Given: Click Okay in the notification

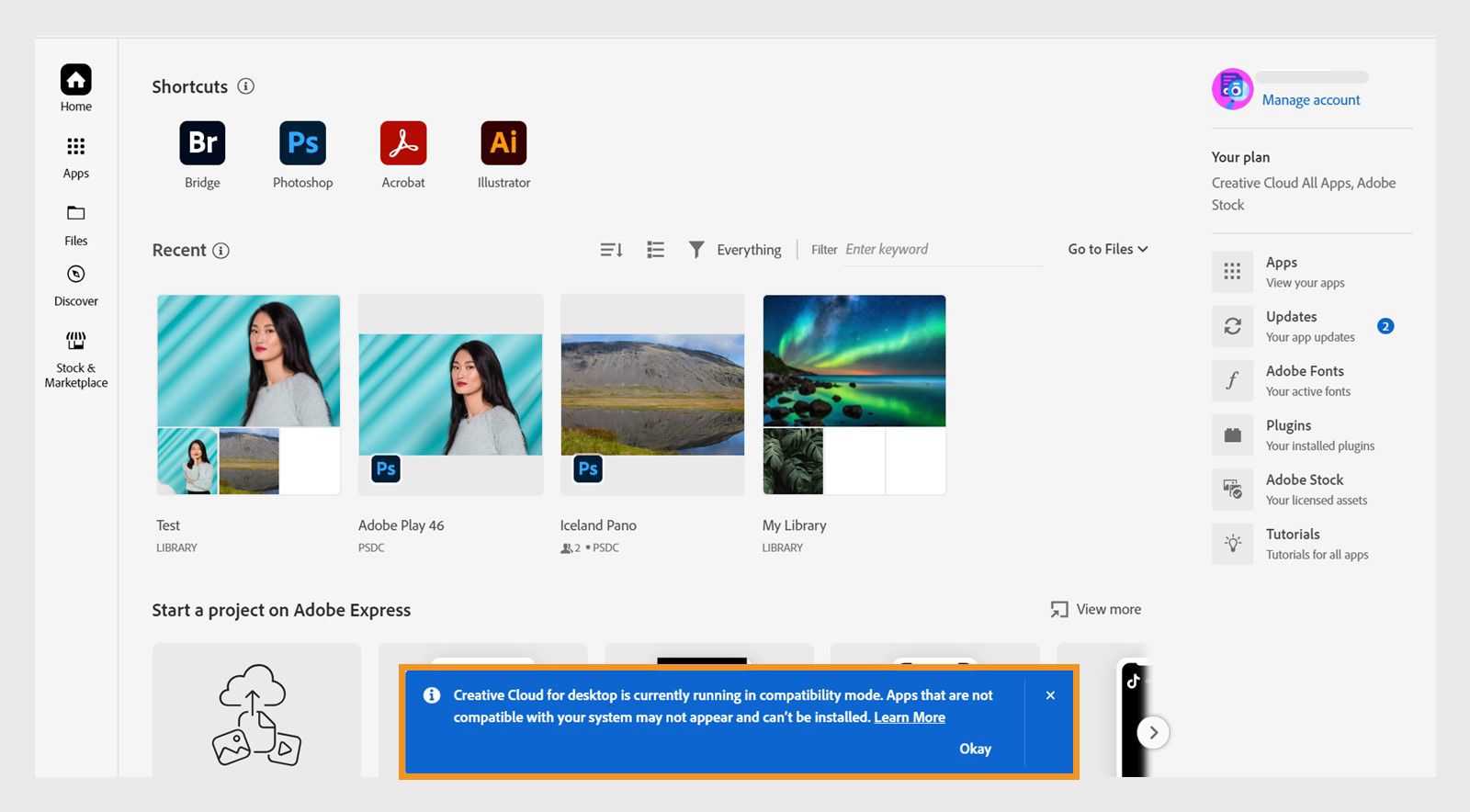Looking at the screenshot, I should click(975, 749).
